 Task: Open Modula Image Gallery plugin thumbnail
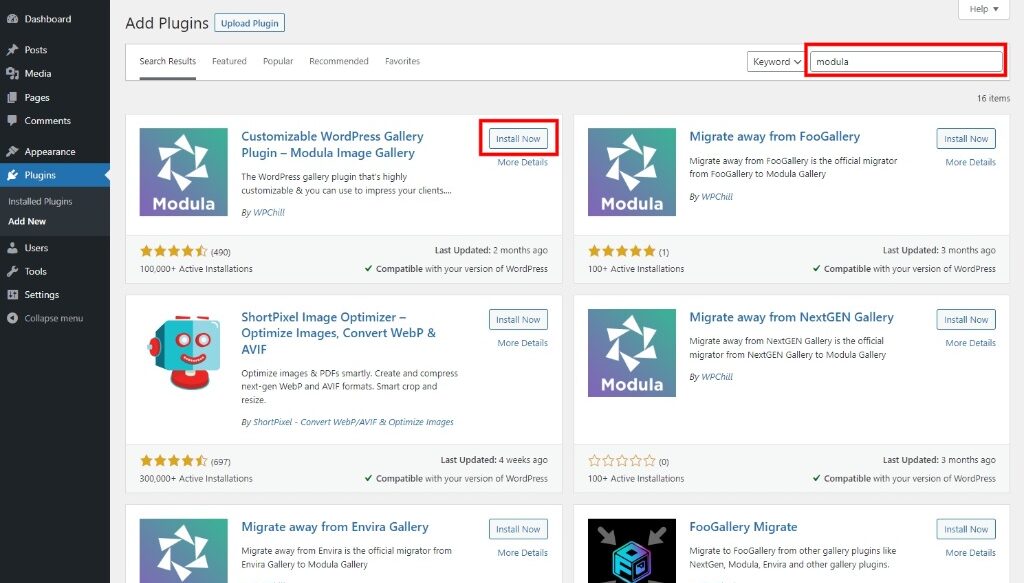click(x=184, y=172)
